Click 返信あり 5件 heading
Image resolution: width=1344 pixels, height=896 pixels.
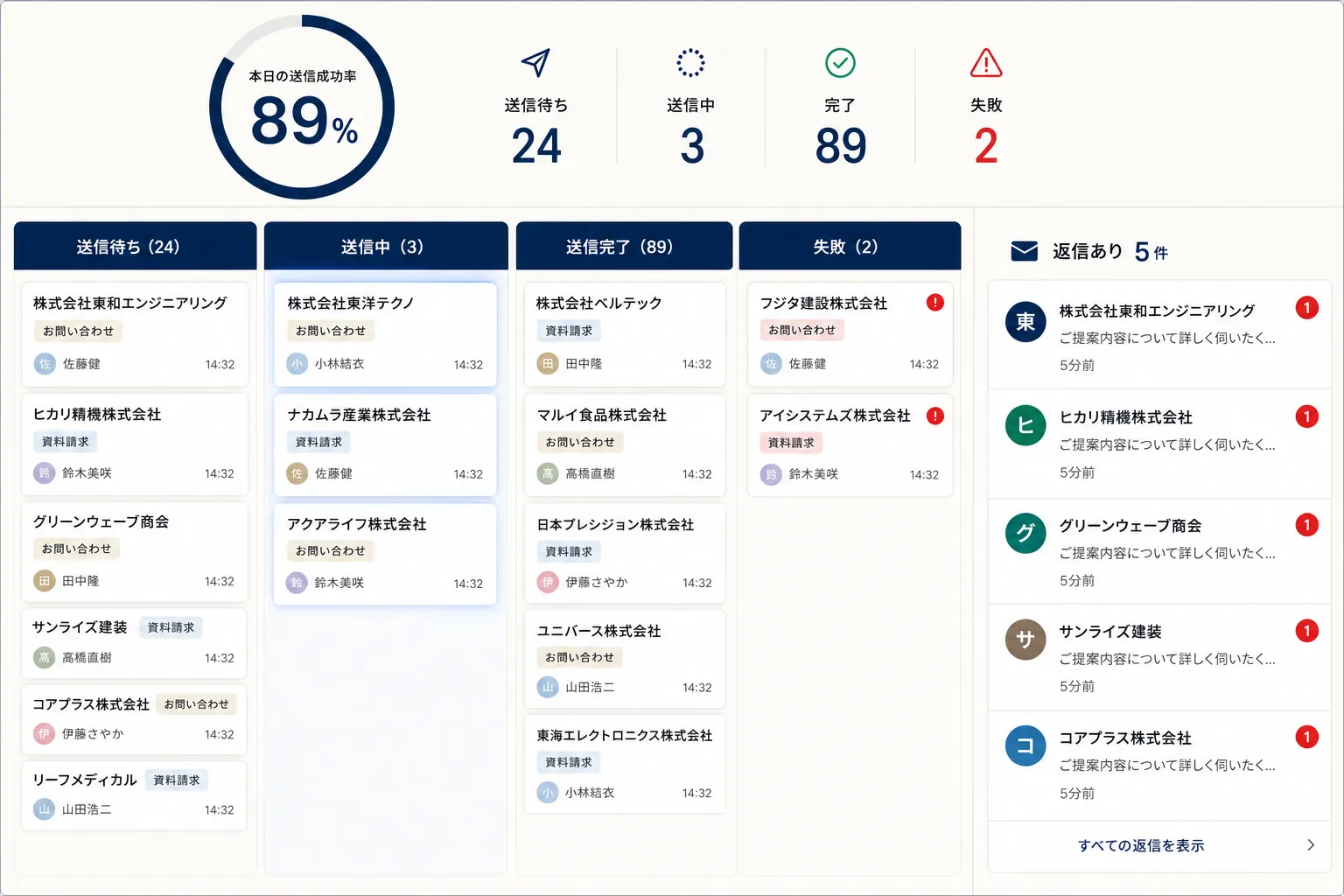[x=1110, y=251]
